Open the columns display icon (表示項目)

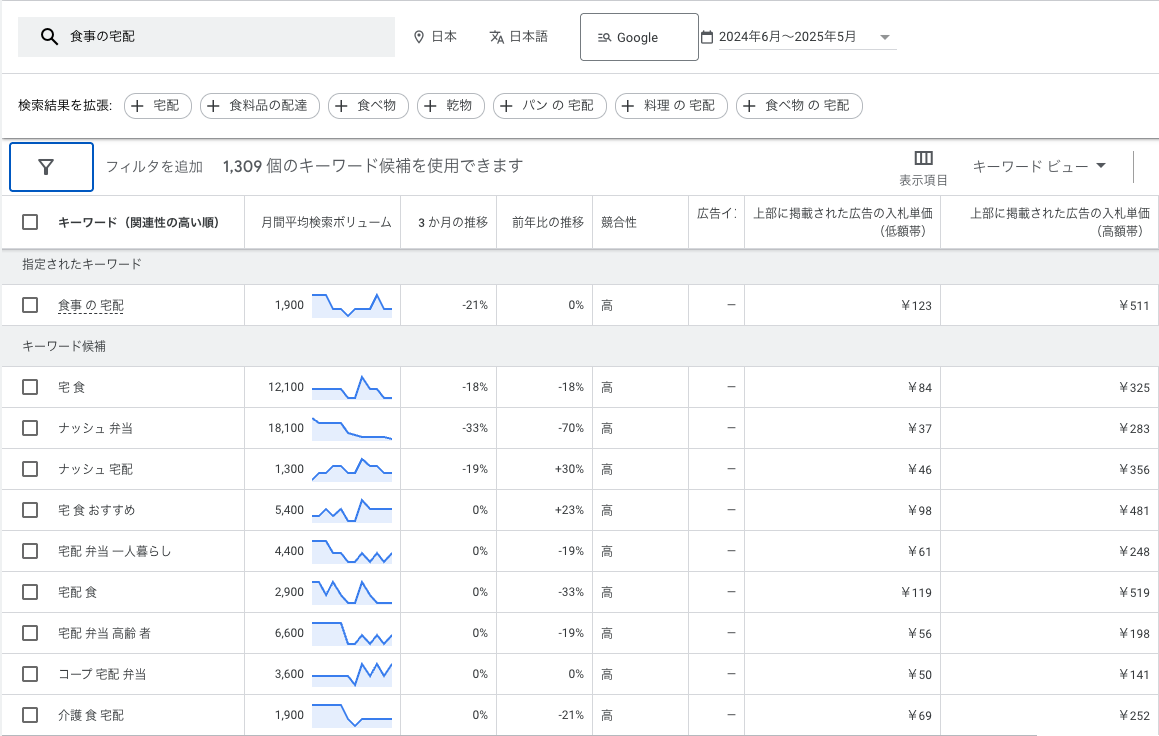pos(923,159)
